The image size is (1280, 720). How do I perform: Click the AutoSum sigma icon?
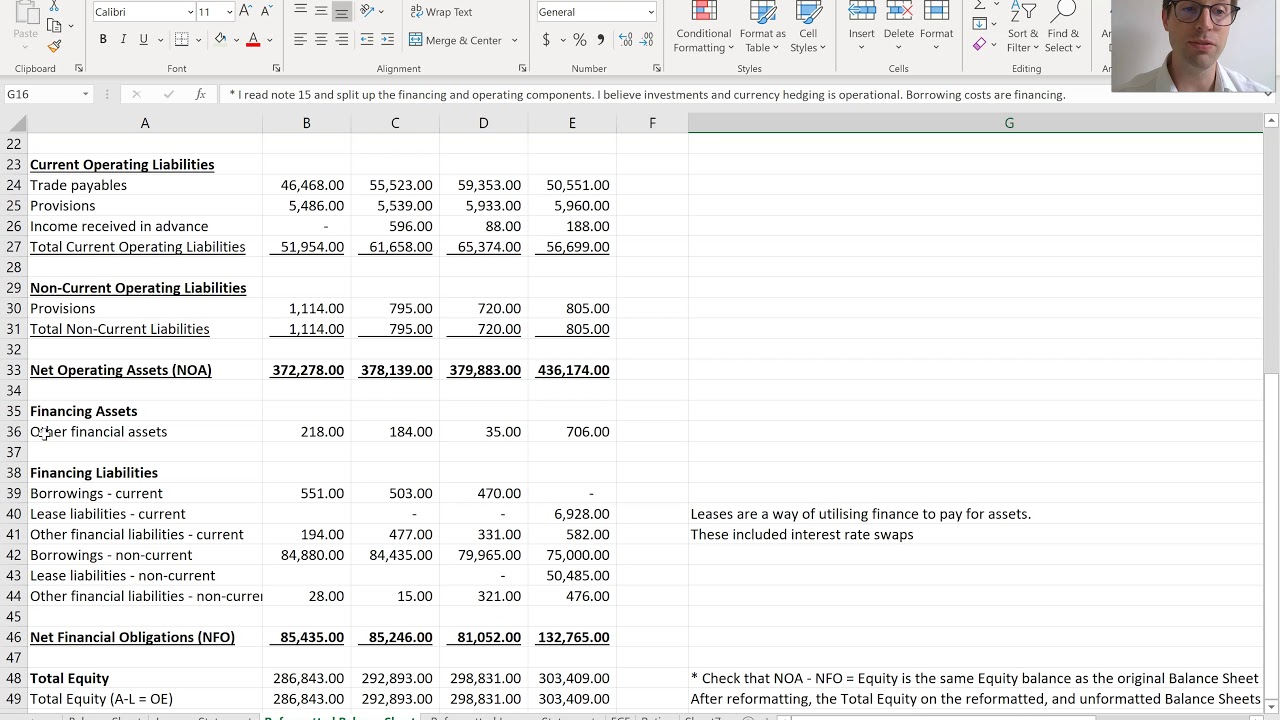pos(979,5)
